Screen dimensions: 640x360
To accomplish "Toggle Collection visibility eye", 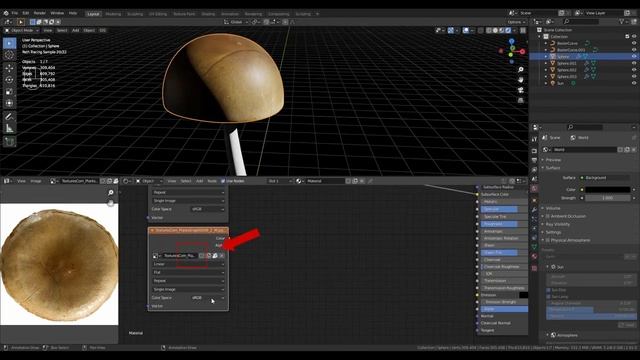I will (x=634, y=36).
